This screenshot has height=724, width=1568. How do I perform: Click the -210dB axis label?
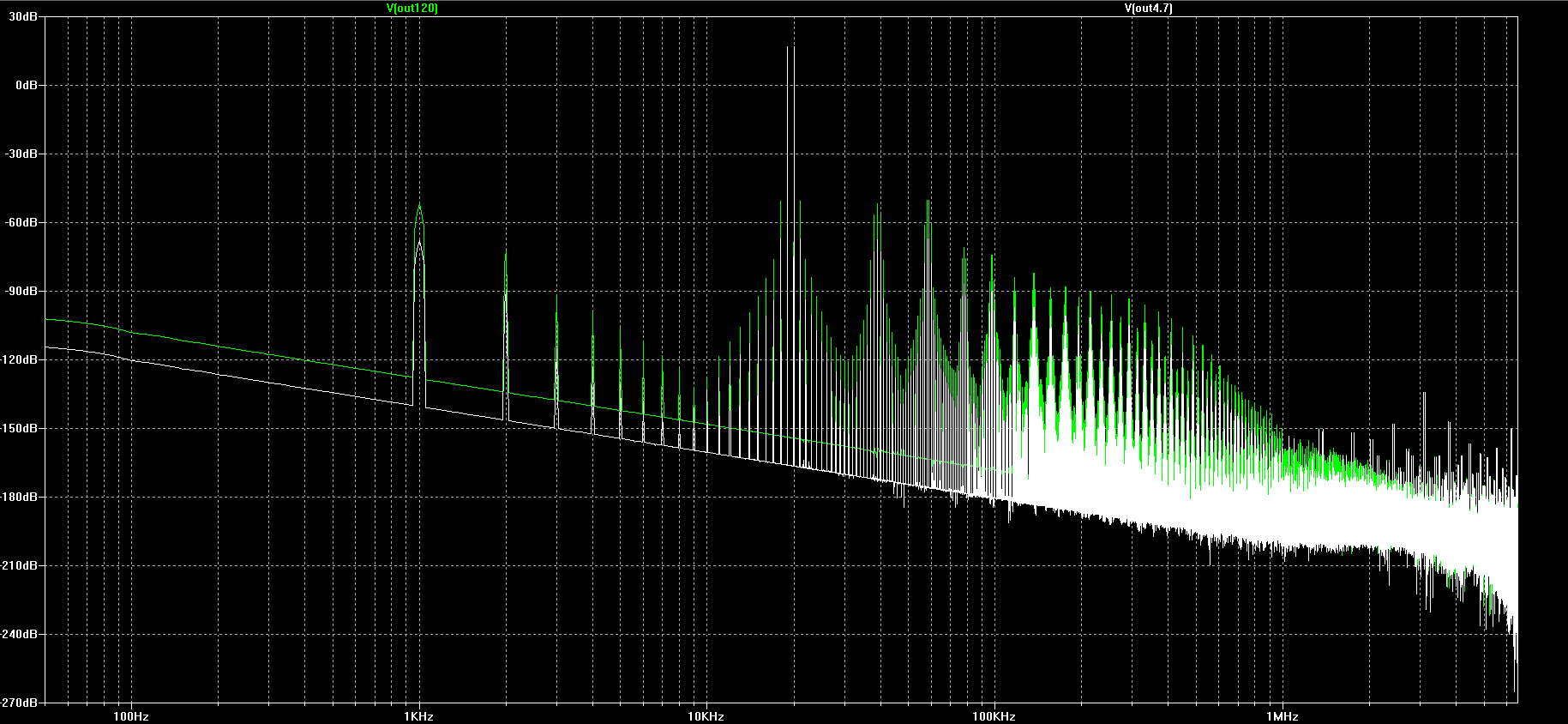(21, 566)
